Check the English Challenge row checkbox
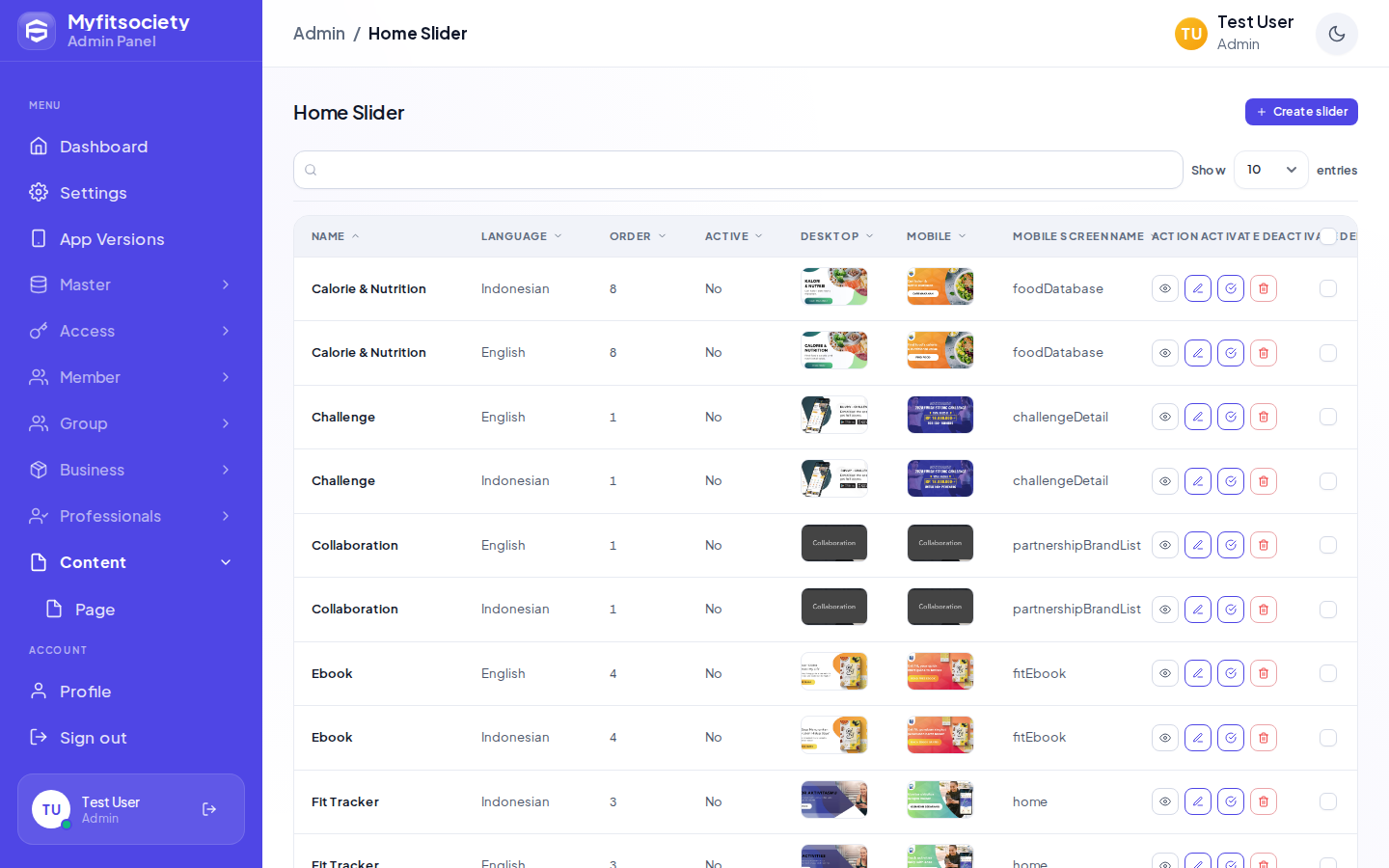 click(1328, 417)
